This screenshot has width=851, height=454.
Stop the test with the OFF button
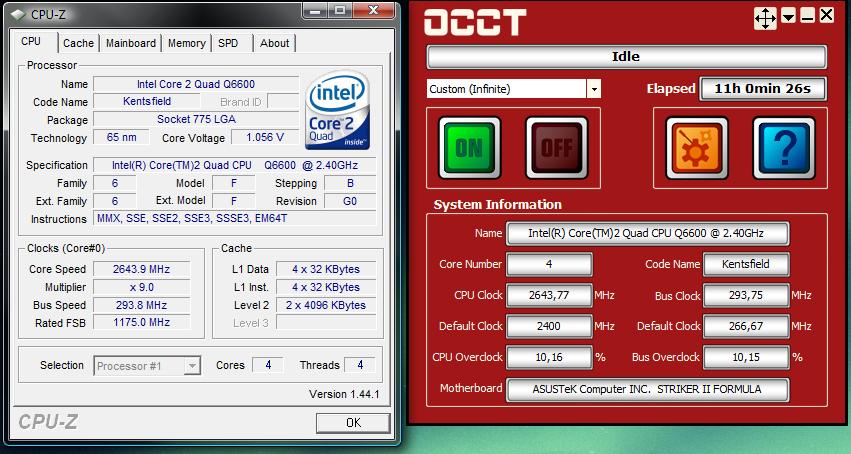(x=557, y=148)
